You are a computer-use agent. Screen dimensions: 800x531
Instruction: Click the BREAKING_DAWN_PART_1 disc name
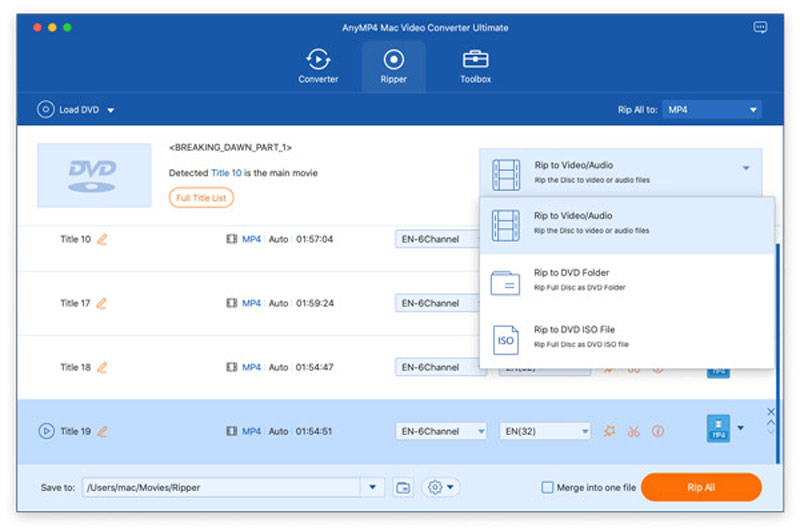click(x=230, y=147)
